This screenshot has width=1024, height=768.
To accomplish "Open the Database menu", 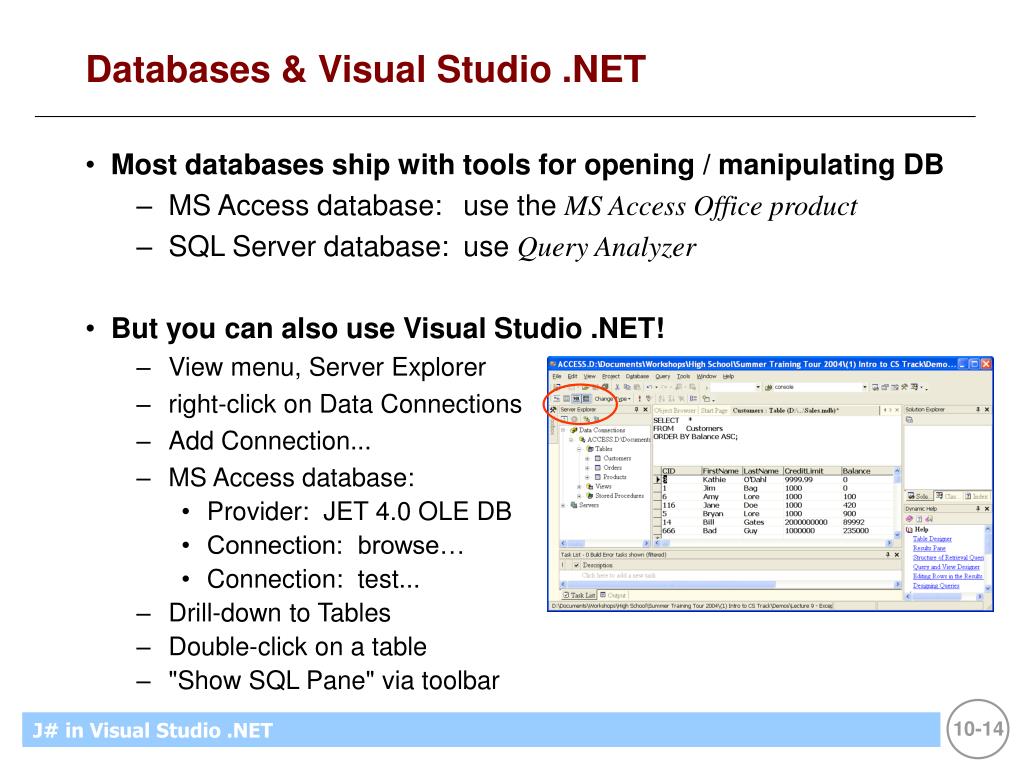I will (637, 376).
